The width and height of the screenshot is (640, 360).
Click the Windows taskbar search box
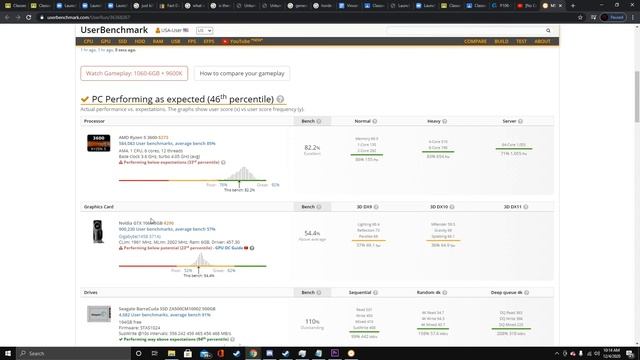pyautogui.click(x=73, y=353)
